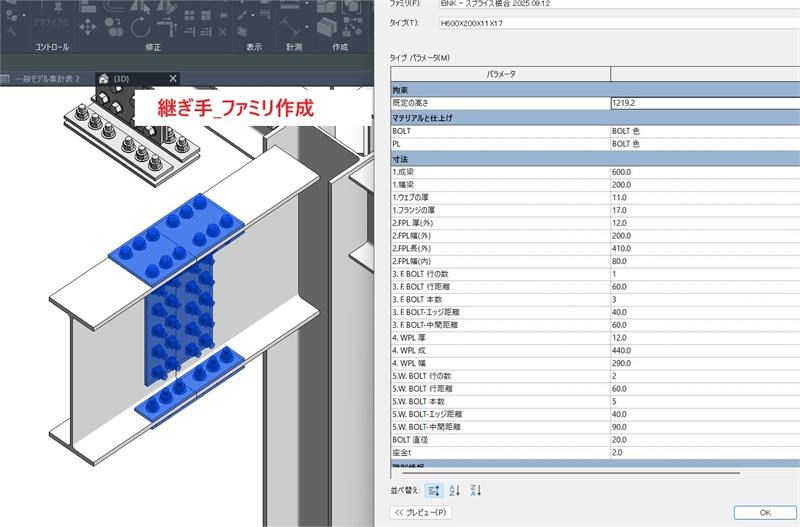800x527 pixels.
Task: Open the ファミリ(F) family dropdown
Action: pos(600,3)
